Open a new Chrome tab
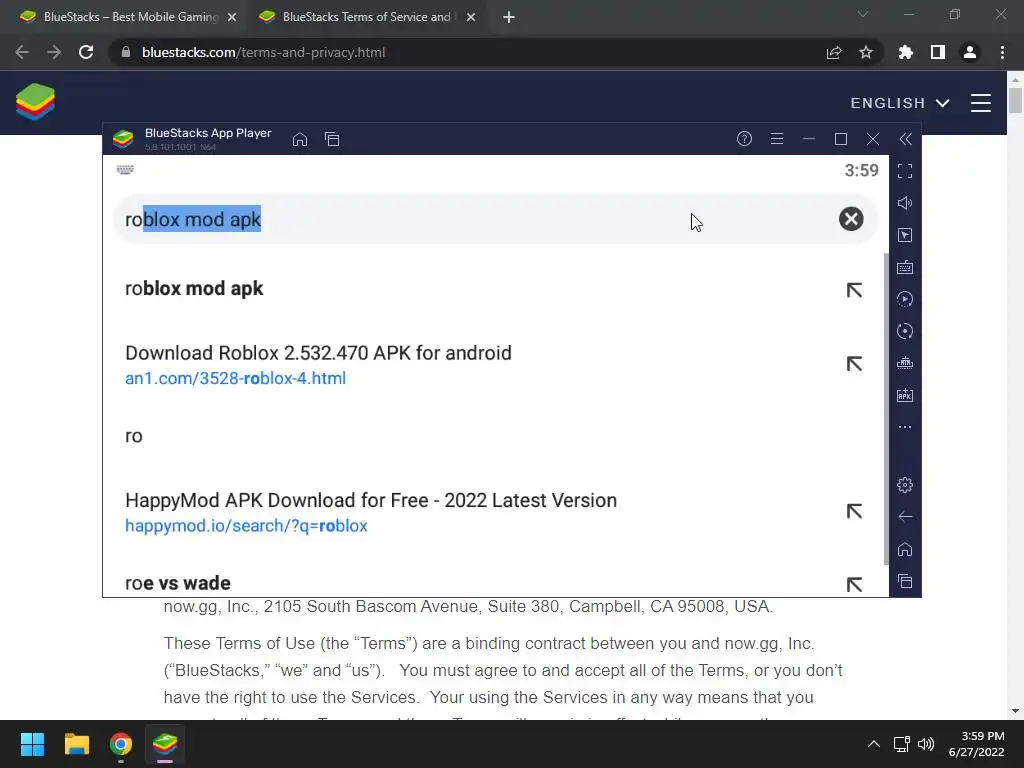1024x768 pixels. coord(509,18)
